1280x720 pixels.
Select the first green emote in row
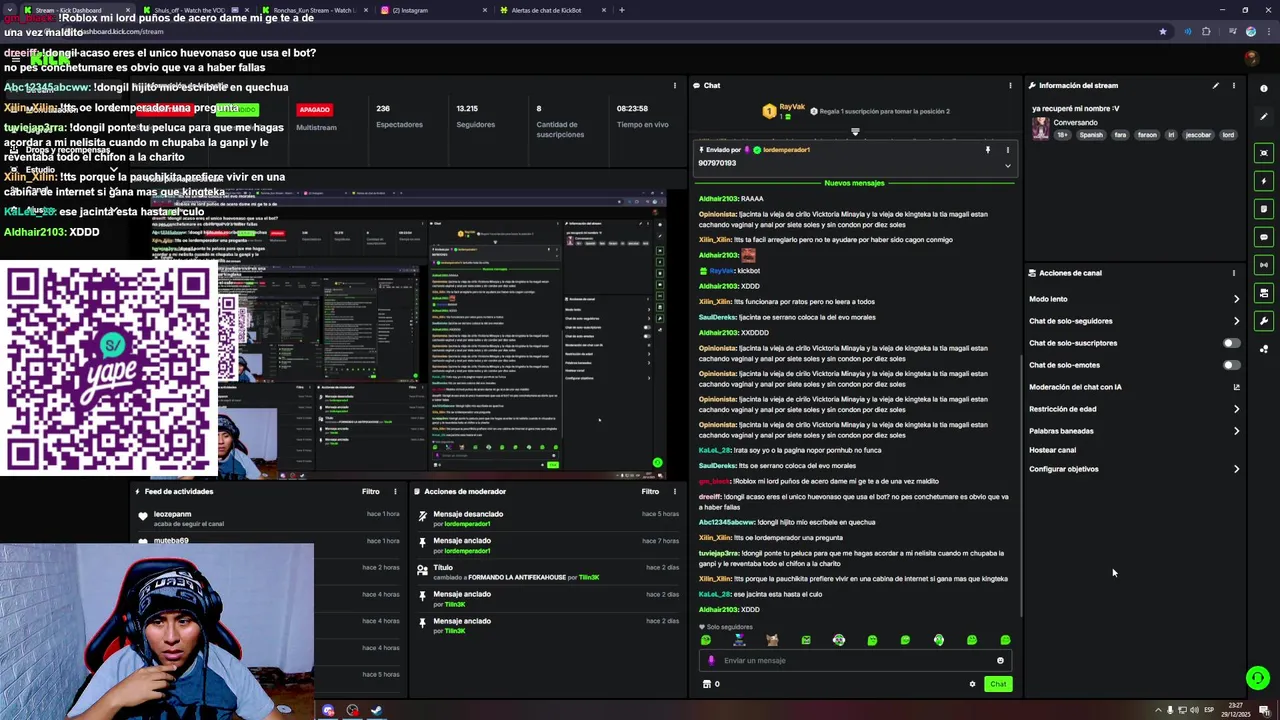[x=706, y=640]
